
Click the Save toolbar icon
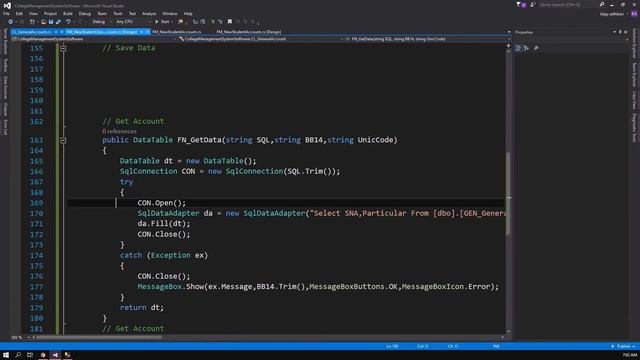[x=51, y=22]
